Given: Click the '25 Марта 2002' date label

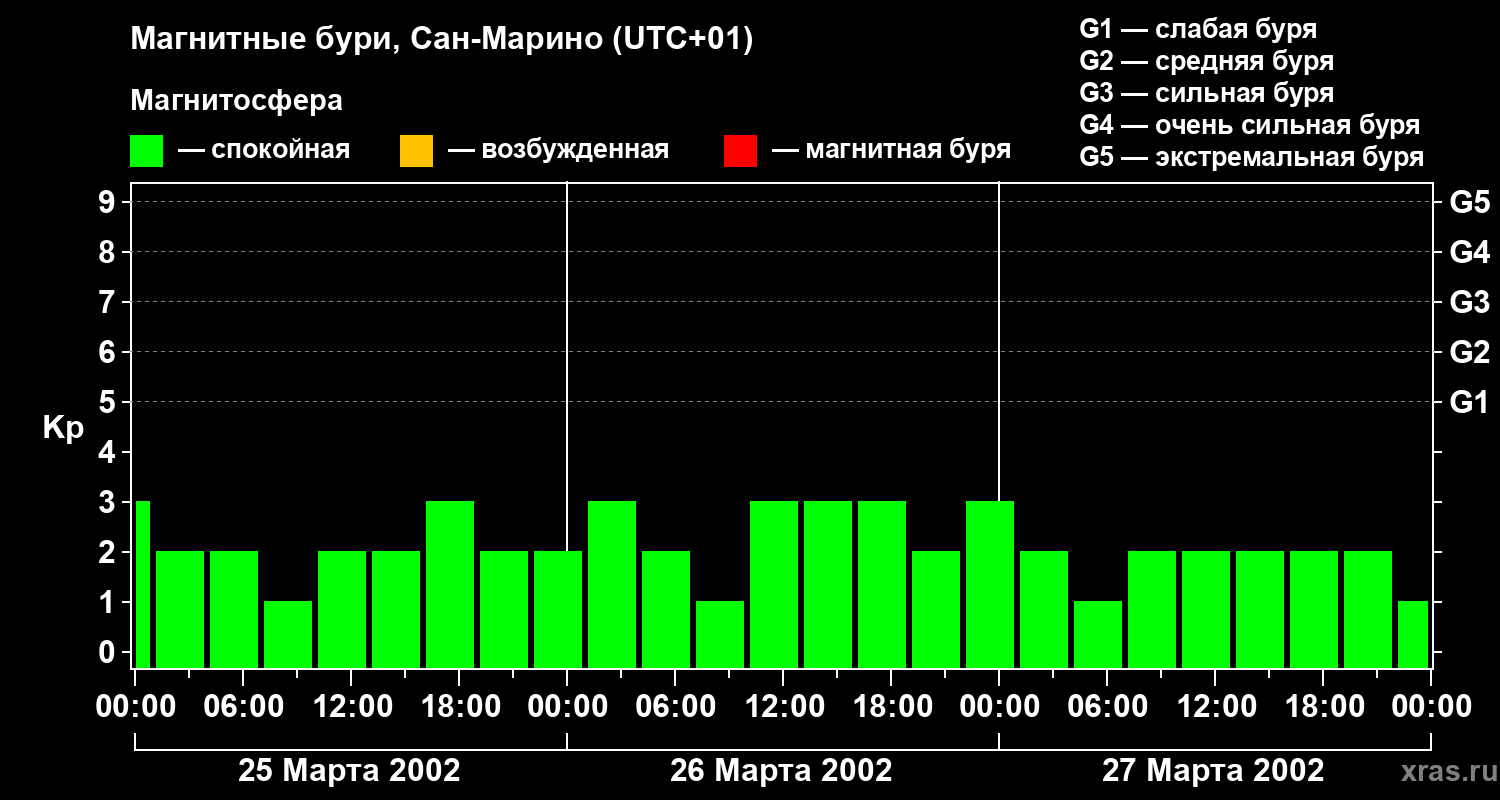Looking at the screenshot, I should pos(349,770).
